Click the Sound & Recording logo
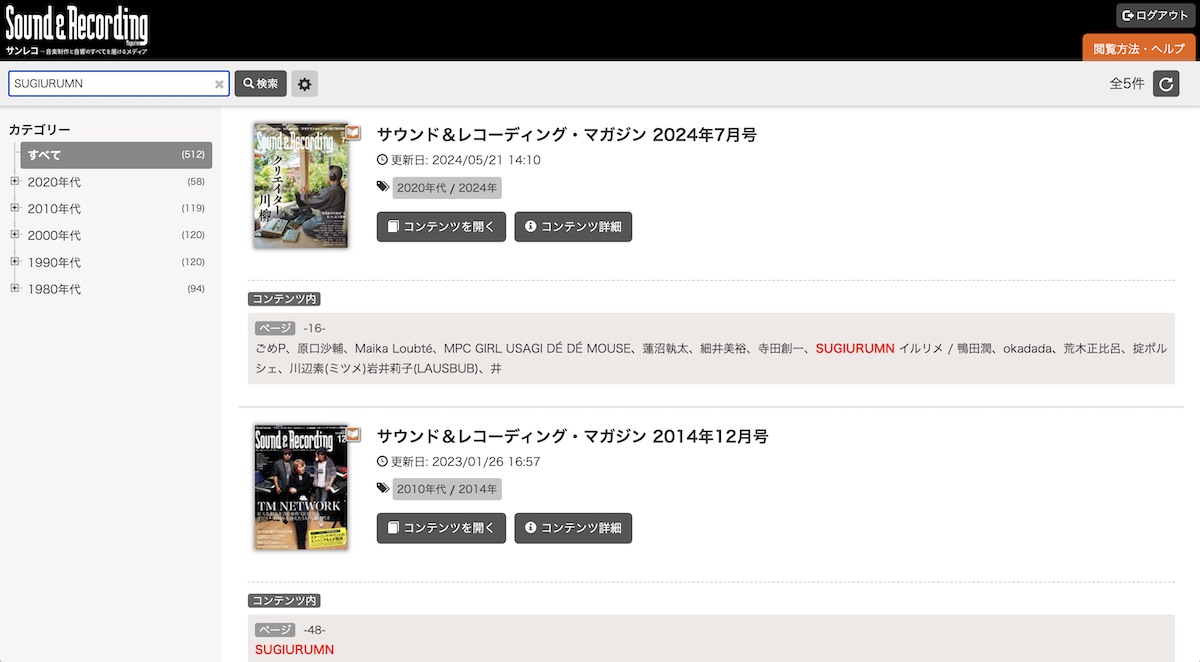 (x=76, y=30)
